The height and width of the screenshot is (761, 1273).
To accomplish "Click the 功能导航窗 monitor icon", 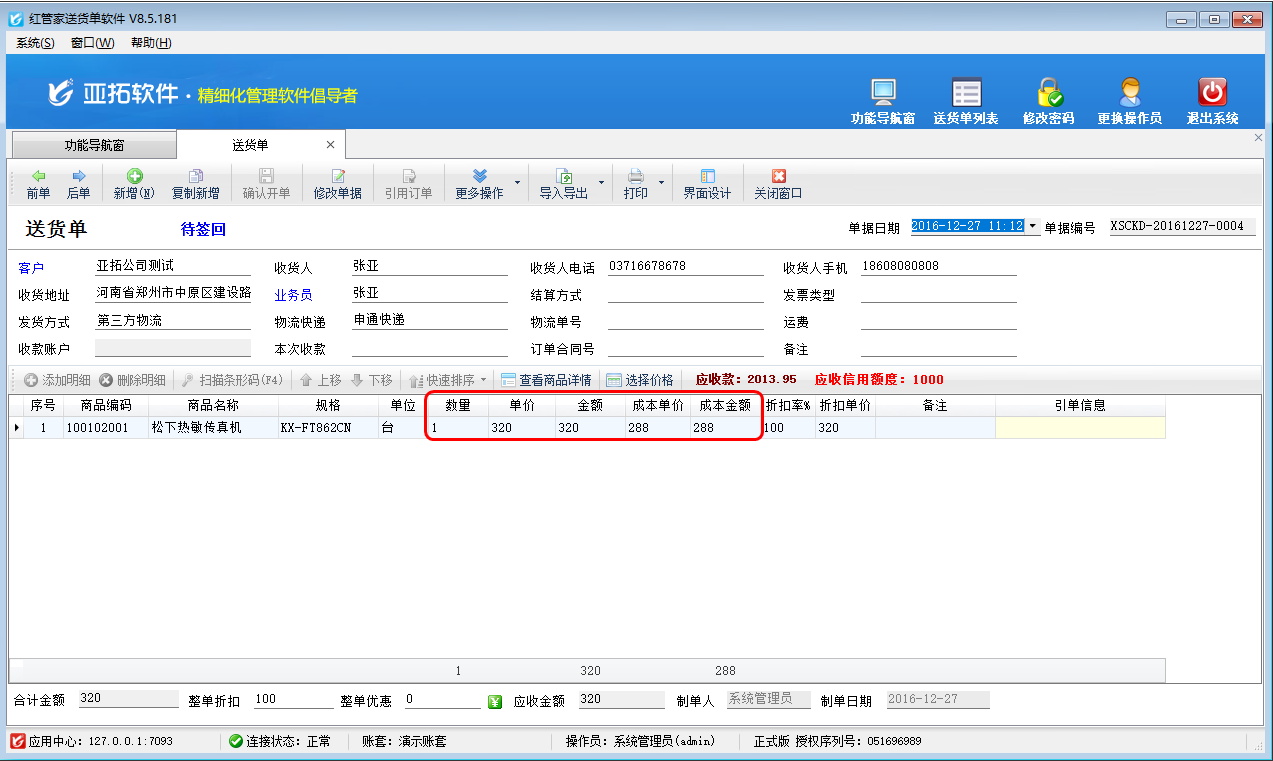I will 882,93.
